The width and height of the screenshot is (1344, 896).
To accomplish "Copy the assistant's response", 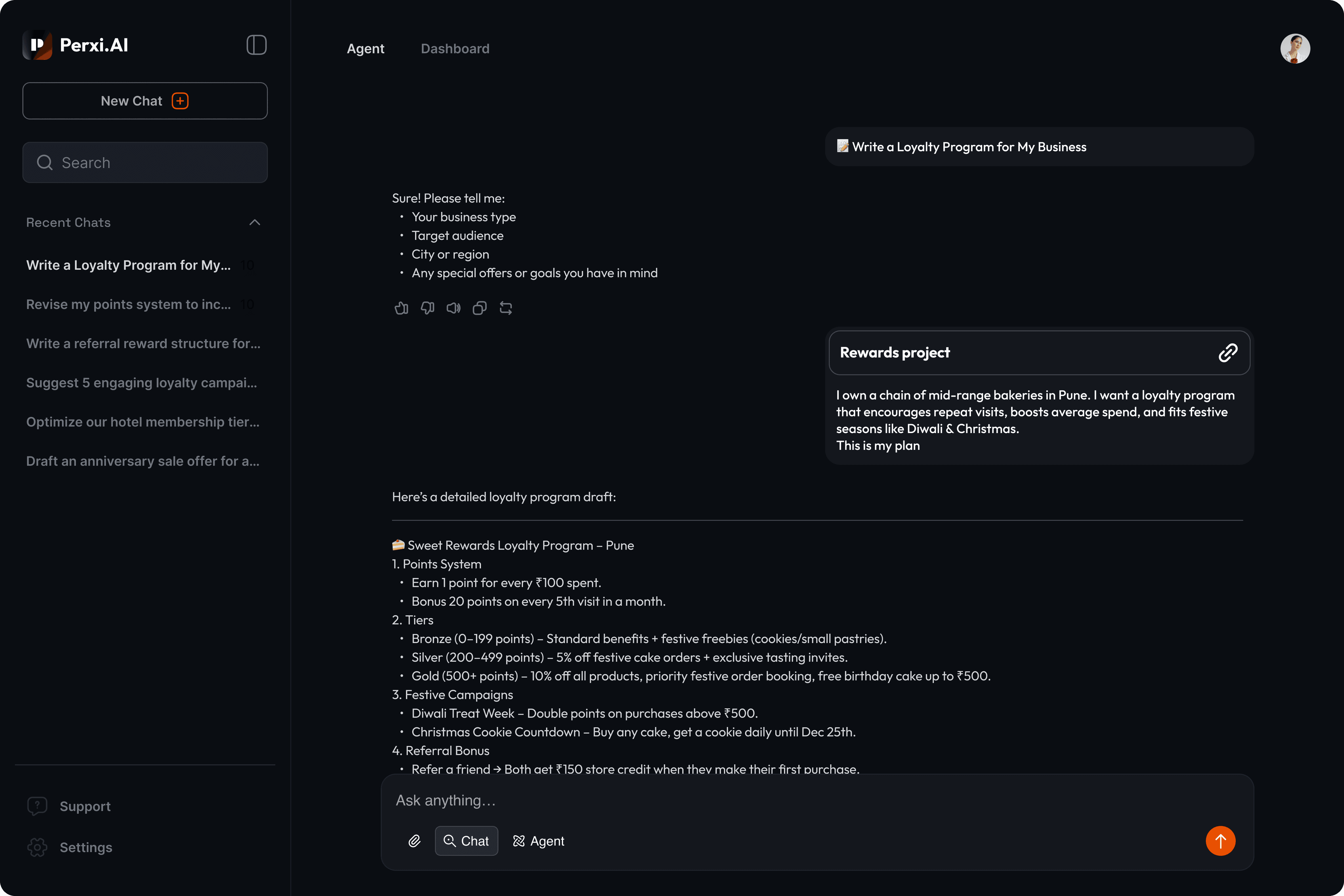I will (x=479, y=308).
